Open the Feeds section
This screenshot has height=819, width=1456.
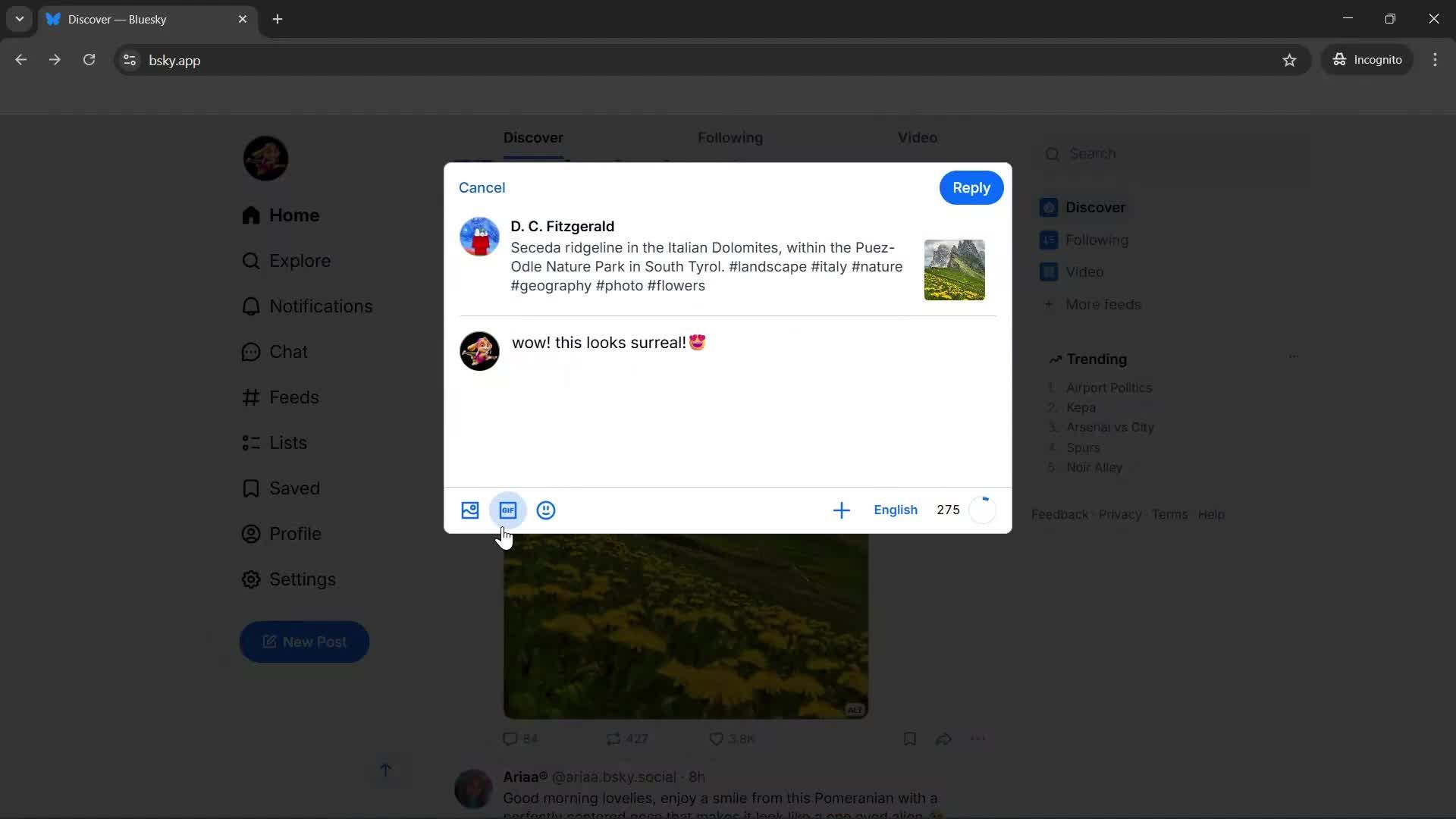coord(295,397)
